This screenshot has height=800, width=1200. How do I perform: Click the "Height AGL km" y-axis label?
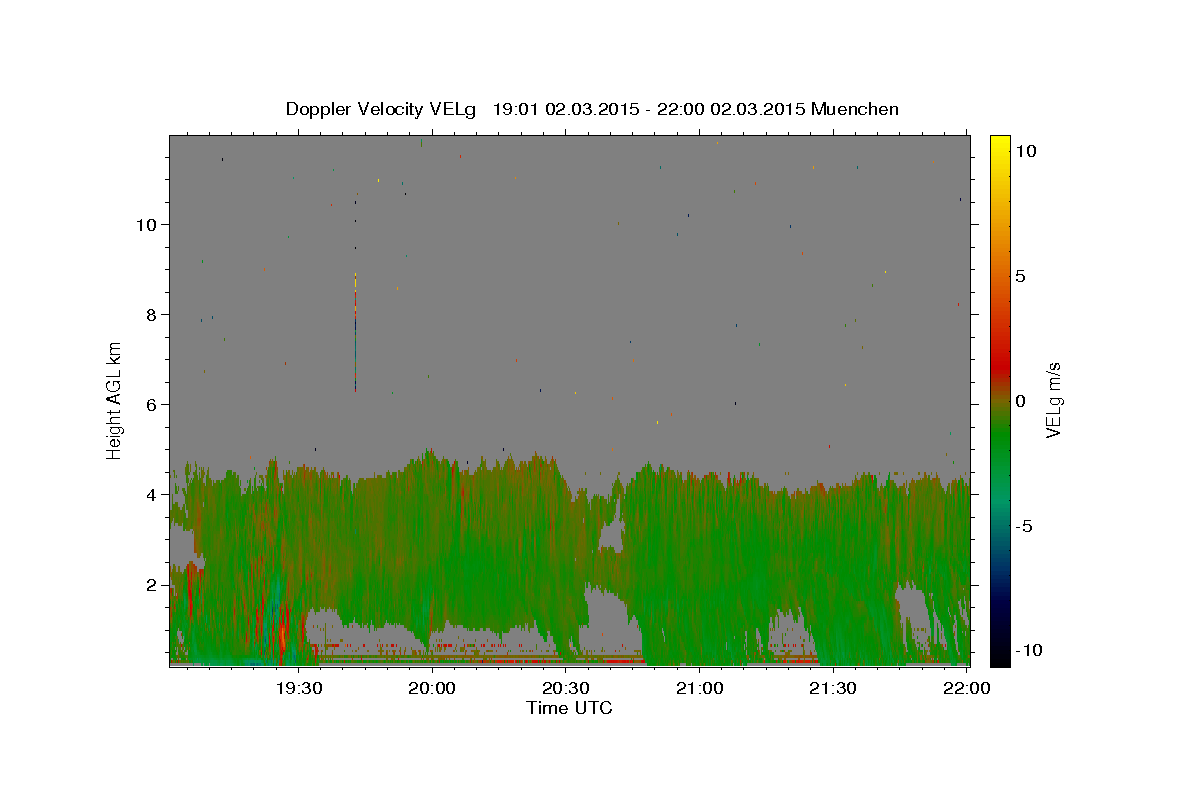115,400
